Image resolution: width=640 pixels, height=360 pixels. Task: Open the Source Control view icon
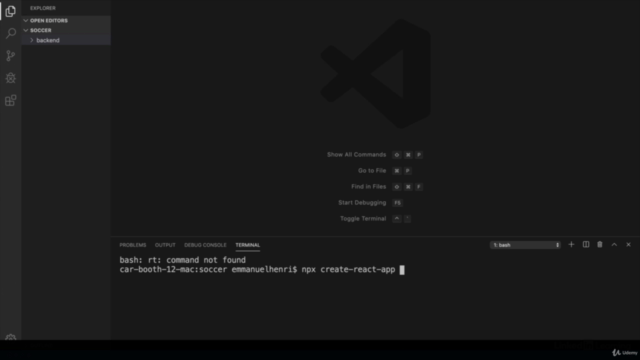11,56
